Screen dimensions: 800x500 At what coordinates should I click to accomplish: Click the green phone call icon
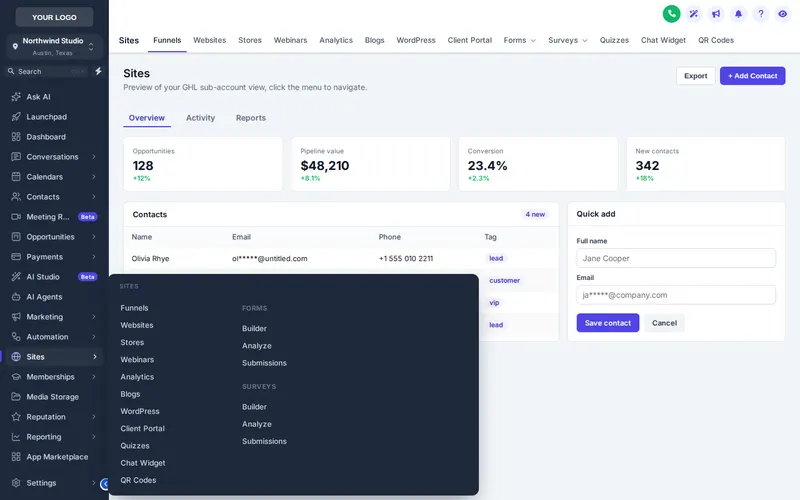click(x=671, y=14)
